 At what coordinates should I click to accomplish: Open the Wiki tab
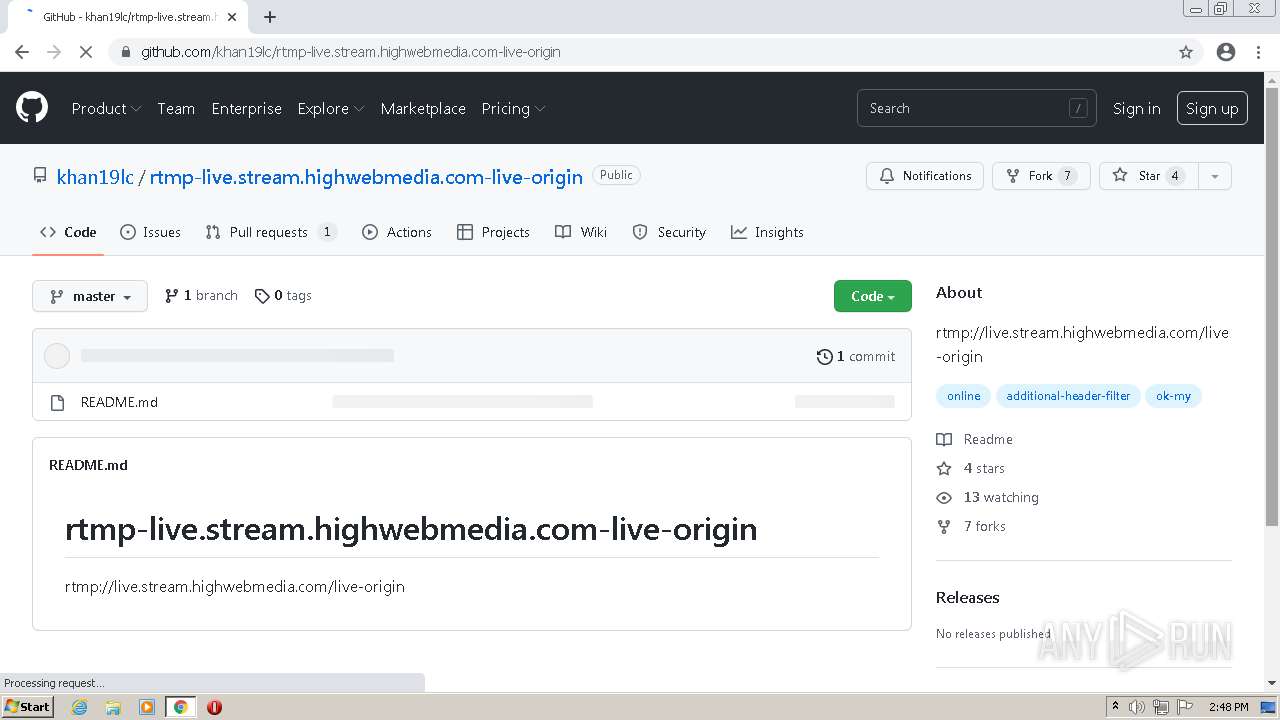tap(581, 232)
